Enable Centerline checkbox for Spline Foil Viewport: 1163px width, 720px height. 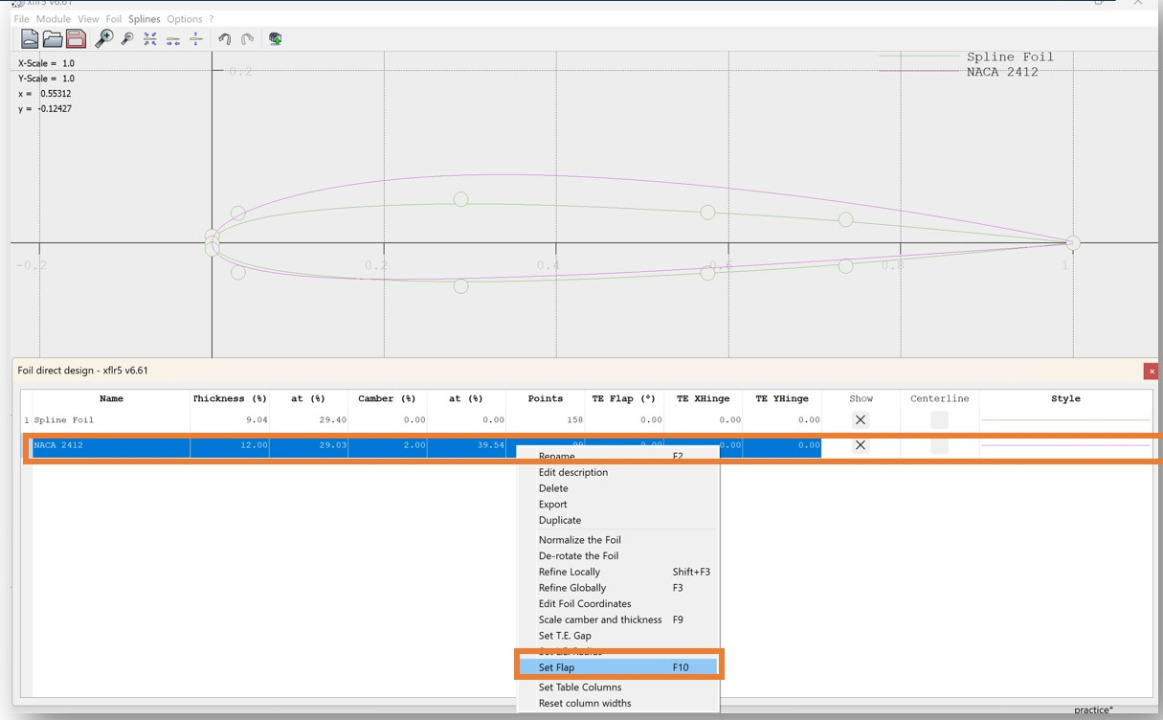point(939,420)
